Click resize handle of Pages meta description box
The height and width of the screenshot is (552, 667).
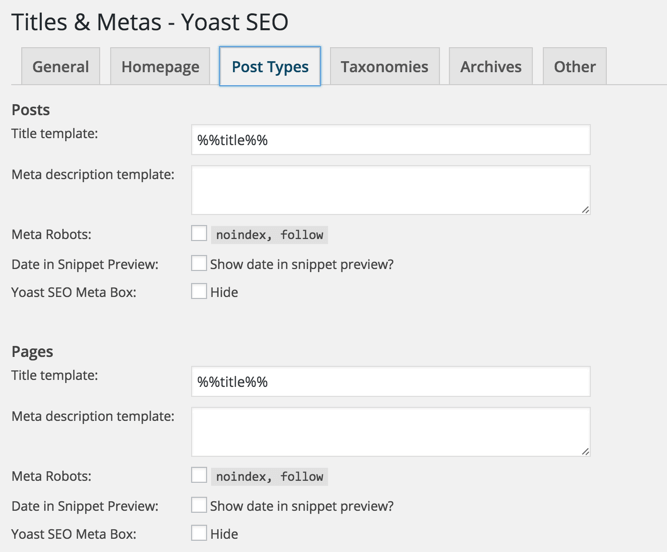coord(585,451)
